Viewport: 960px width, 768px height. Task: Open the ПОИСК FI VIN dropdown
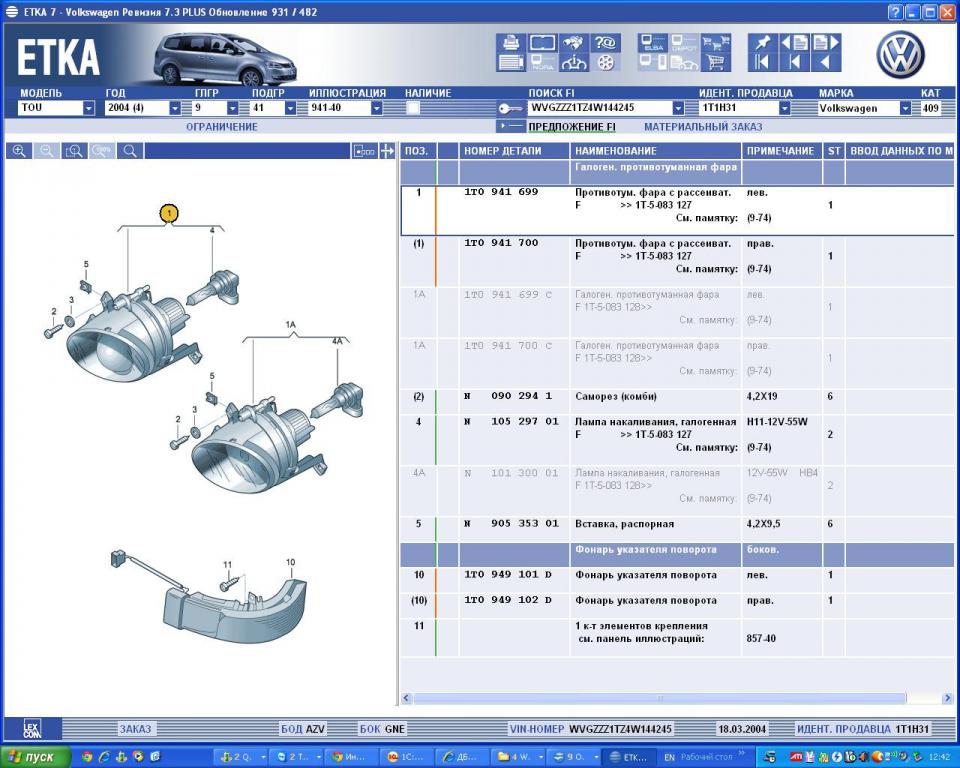[678, 108]
